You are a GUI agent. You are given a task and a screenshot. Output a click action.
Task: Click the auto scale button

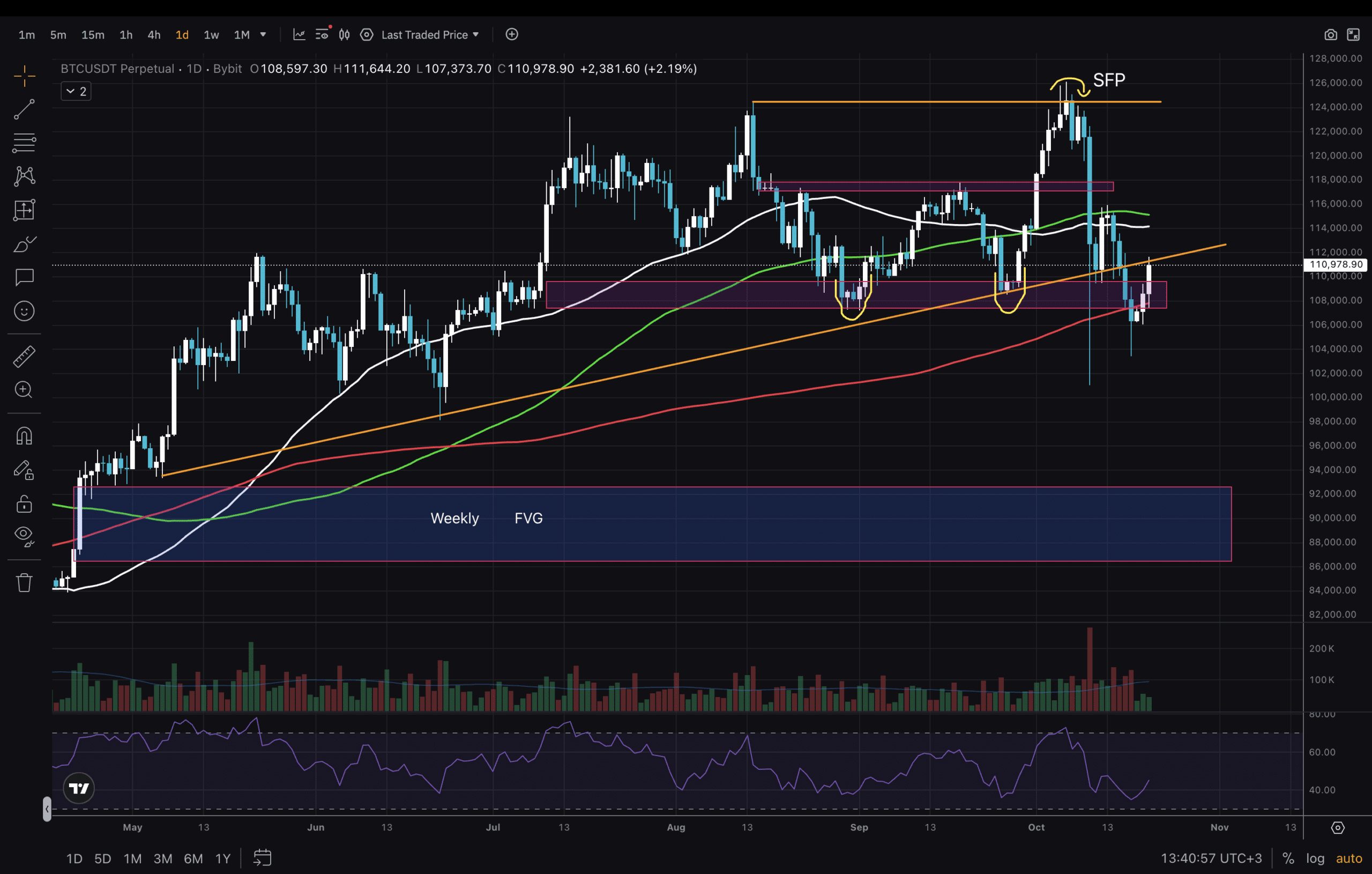tap(1348, 858)
